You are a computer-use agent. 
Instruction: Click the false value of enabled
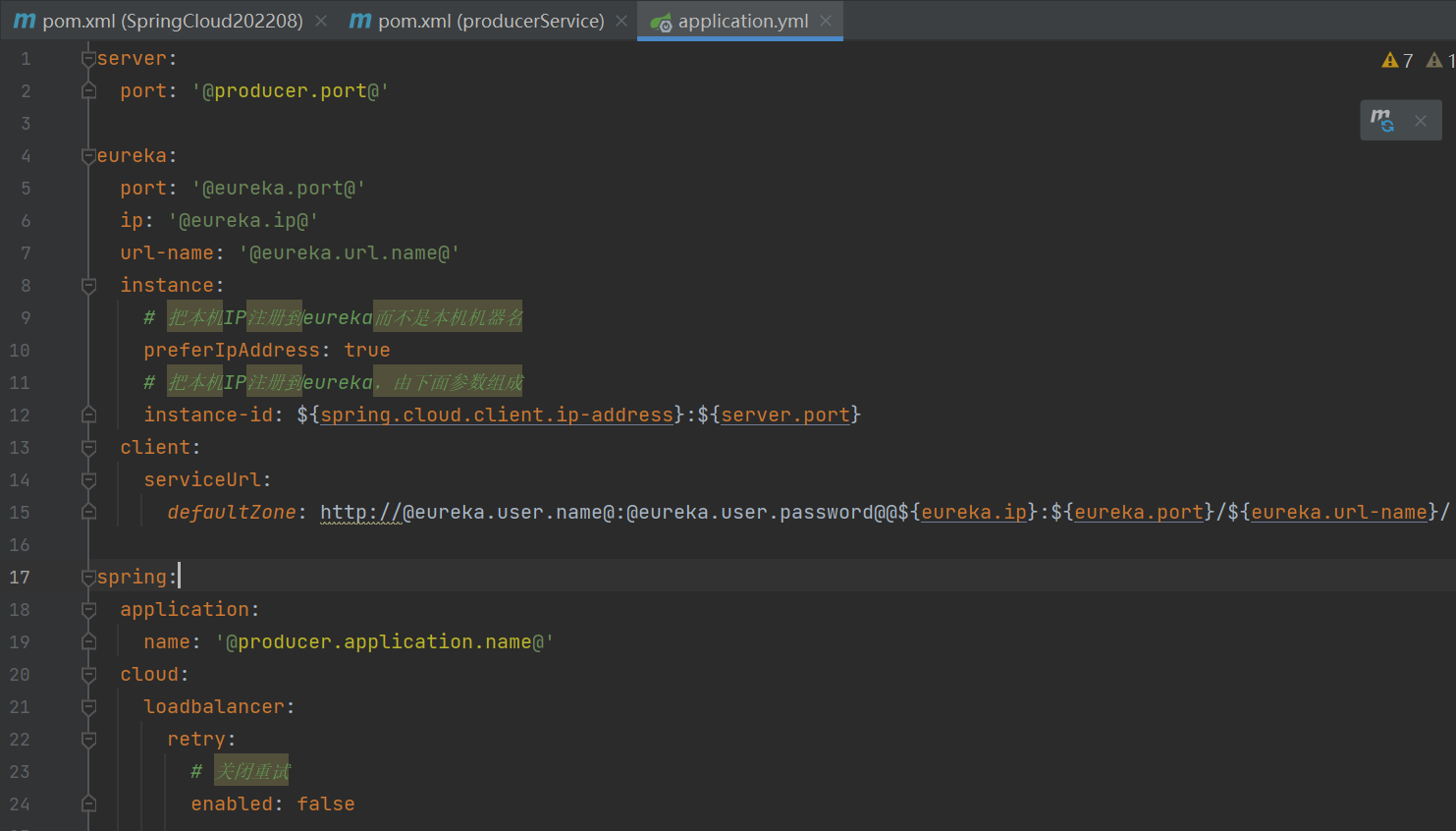click(326, 804)
